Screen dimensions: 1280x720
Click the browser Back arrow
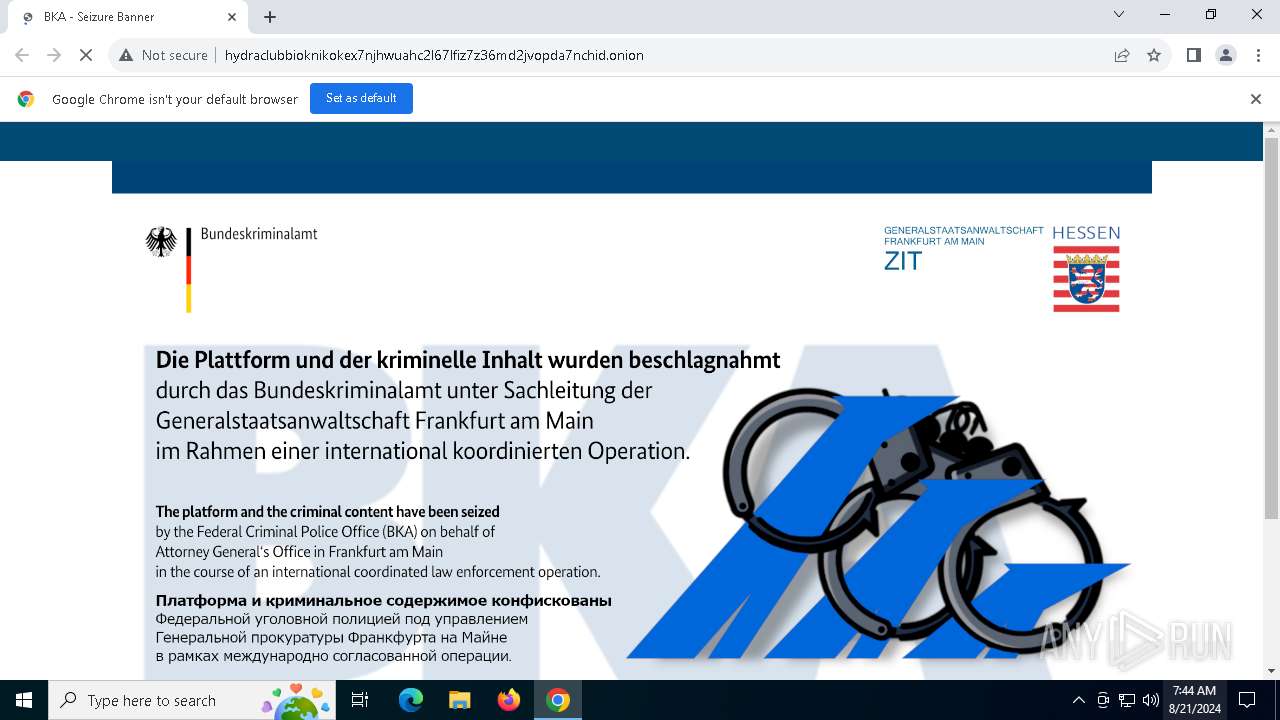click(x=22, y=55)
